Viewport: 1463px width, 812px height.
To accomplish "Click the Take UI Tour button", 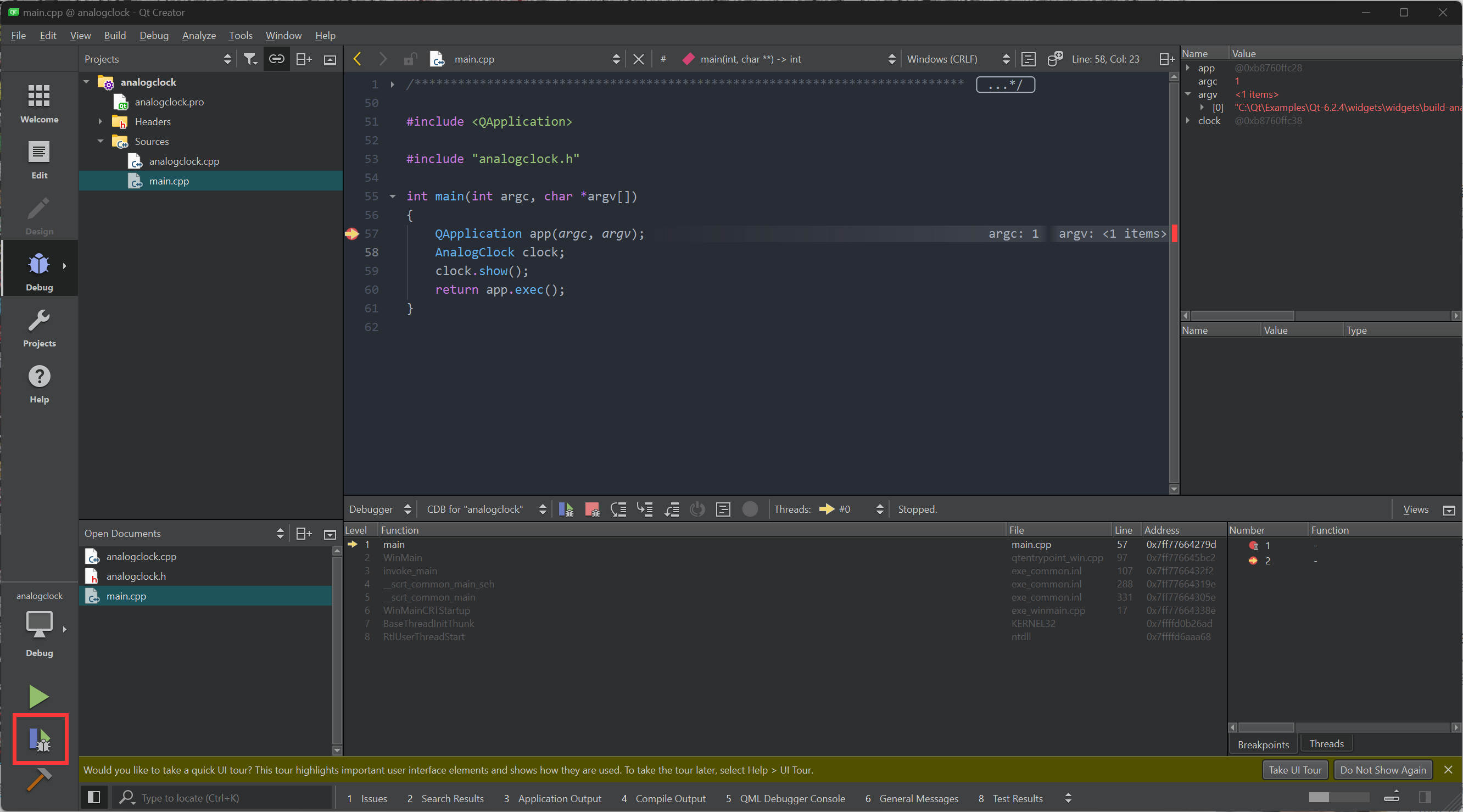I will 1294,770.
